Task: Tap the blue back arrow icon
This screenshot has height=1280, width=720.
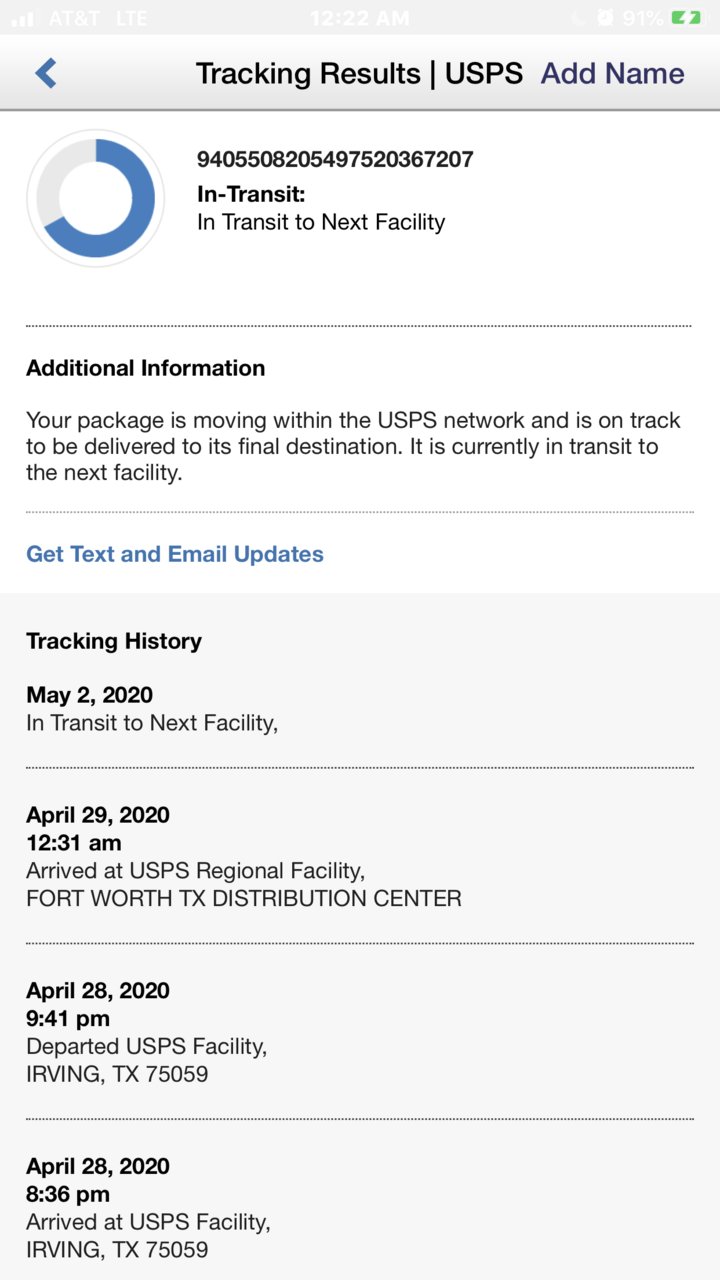Action: pyautogui.click(x=46, y=73)
